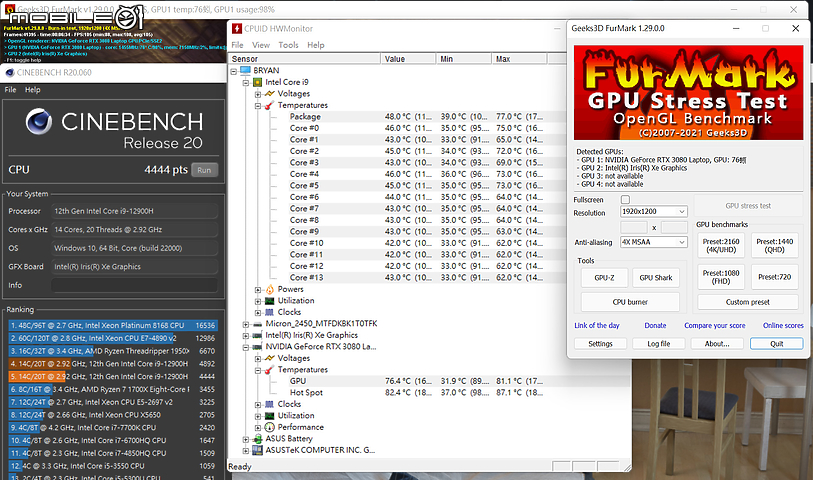
Task: Expand the Powers node
Action: [258, 290]
